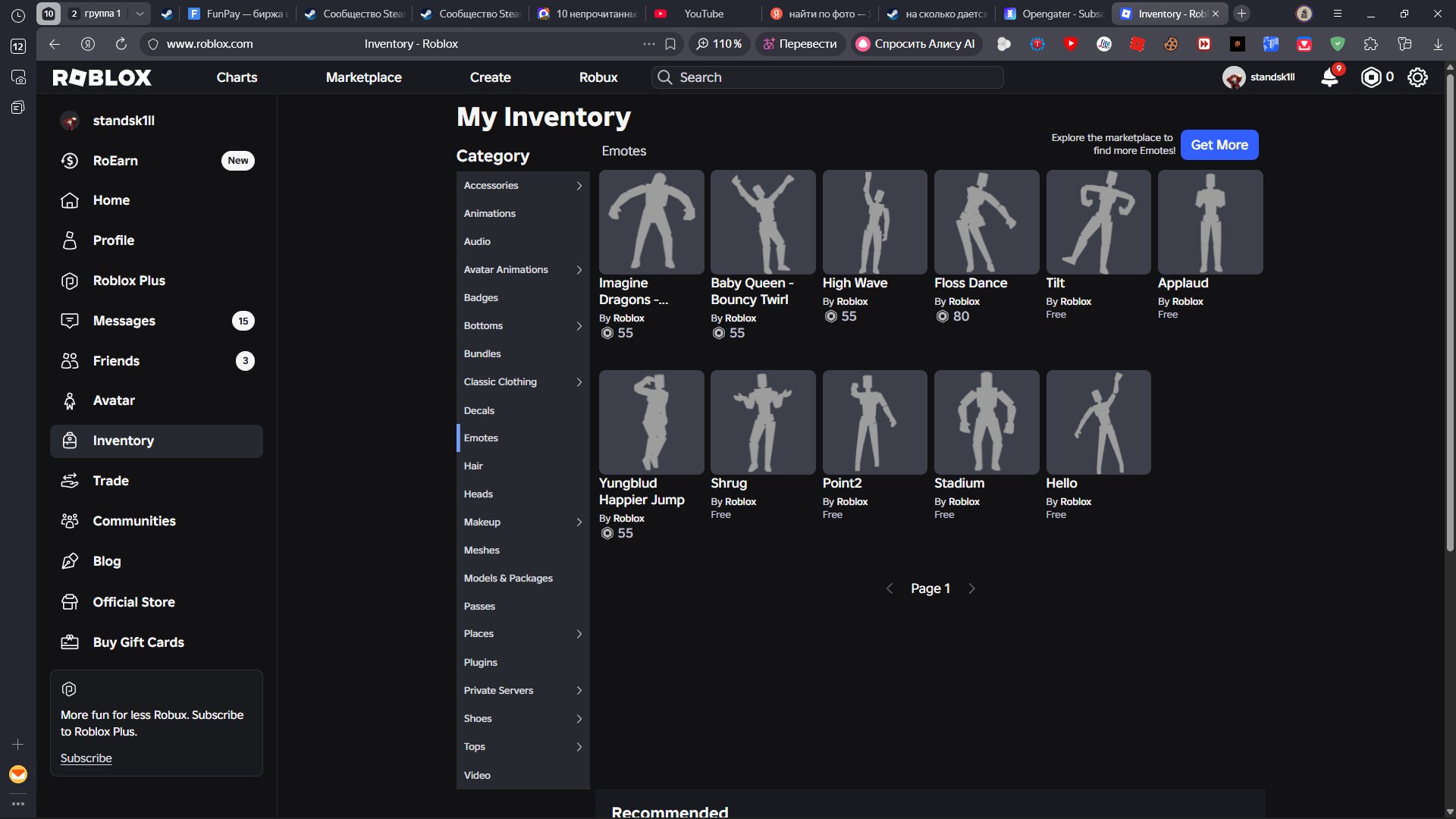Expand the Bottoms category
This screenshot has width=1456, height=819.
pyautogui.click(x=579, y=326)
